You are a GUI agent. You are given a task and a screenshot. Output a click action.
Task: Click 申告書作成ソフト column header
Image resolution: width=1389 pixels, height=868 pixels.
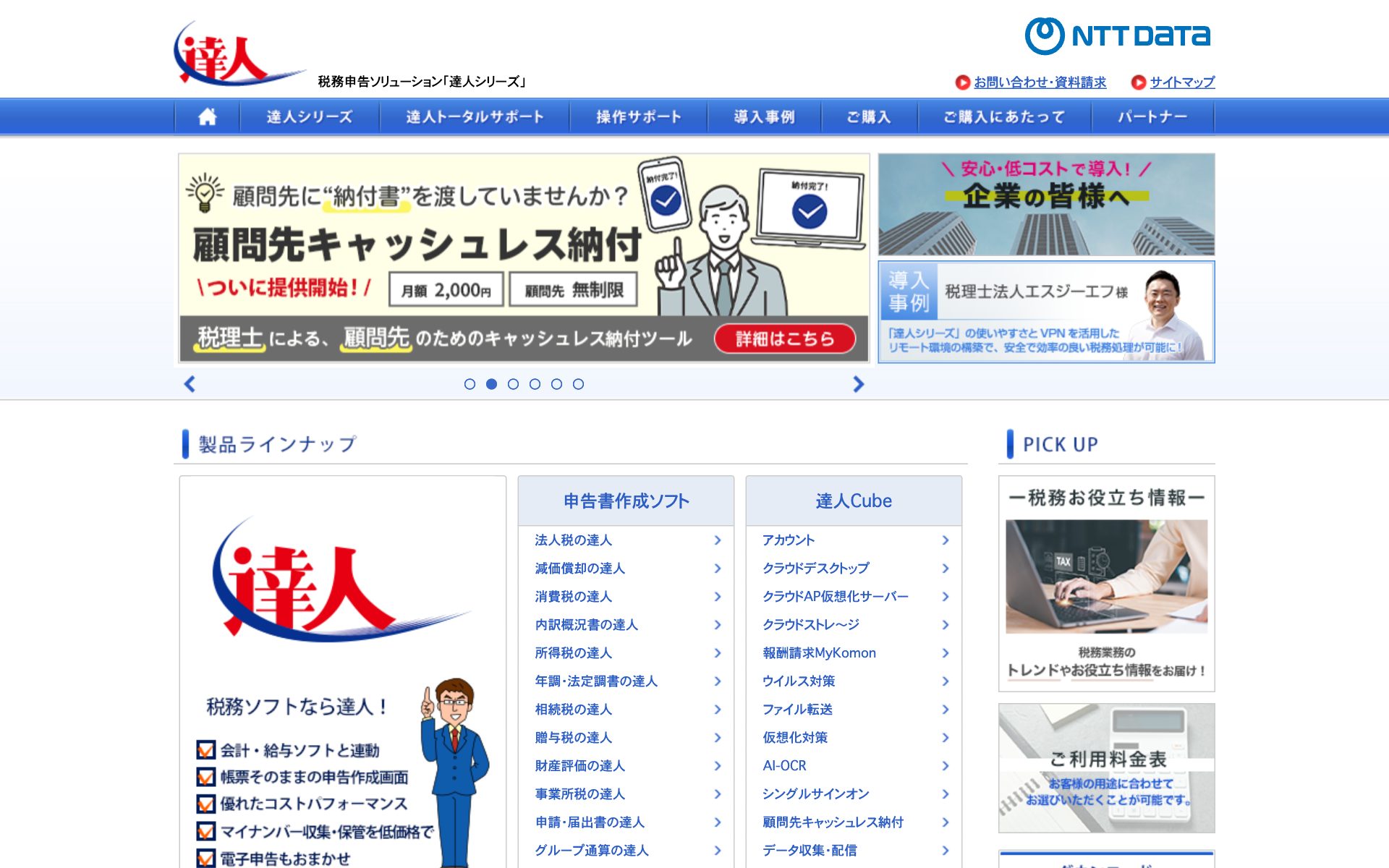click(626, 501)
